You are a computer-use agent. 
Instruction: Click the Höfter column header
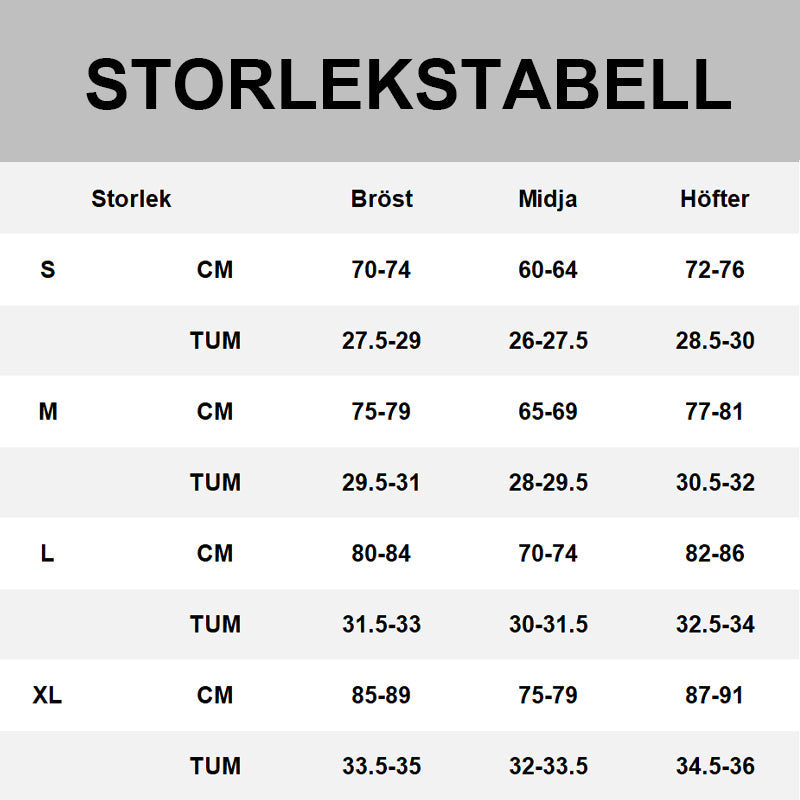tap(714, 199)
